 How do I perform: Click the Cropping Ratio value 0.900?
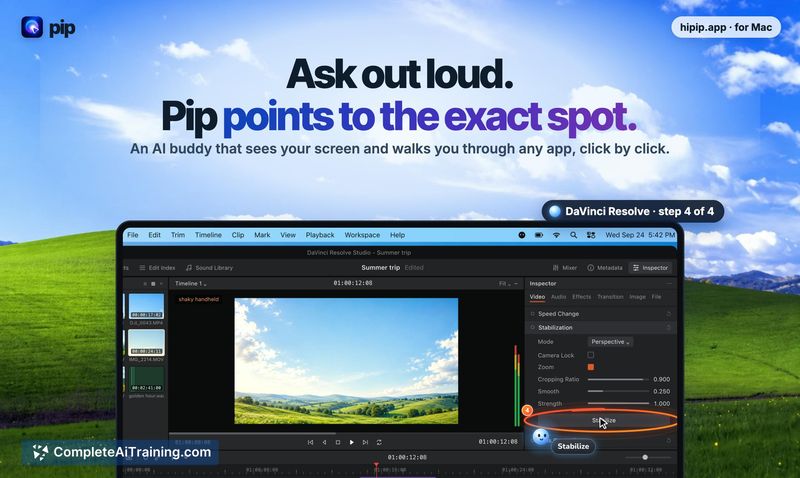661,380
